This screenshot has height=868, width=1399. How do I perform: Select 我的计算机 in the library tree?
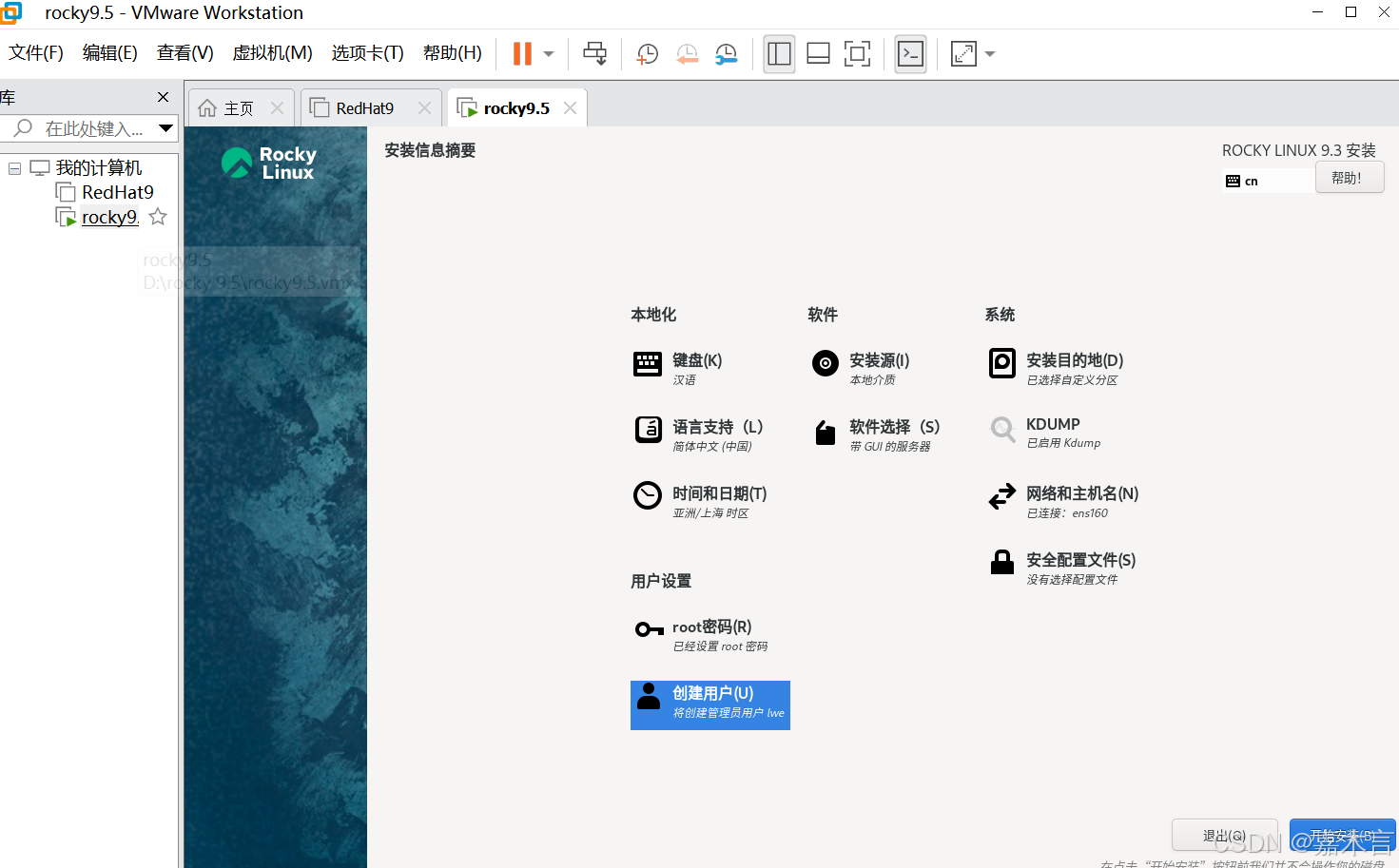99,168
